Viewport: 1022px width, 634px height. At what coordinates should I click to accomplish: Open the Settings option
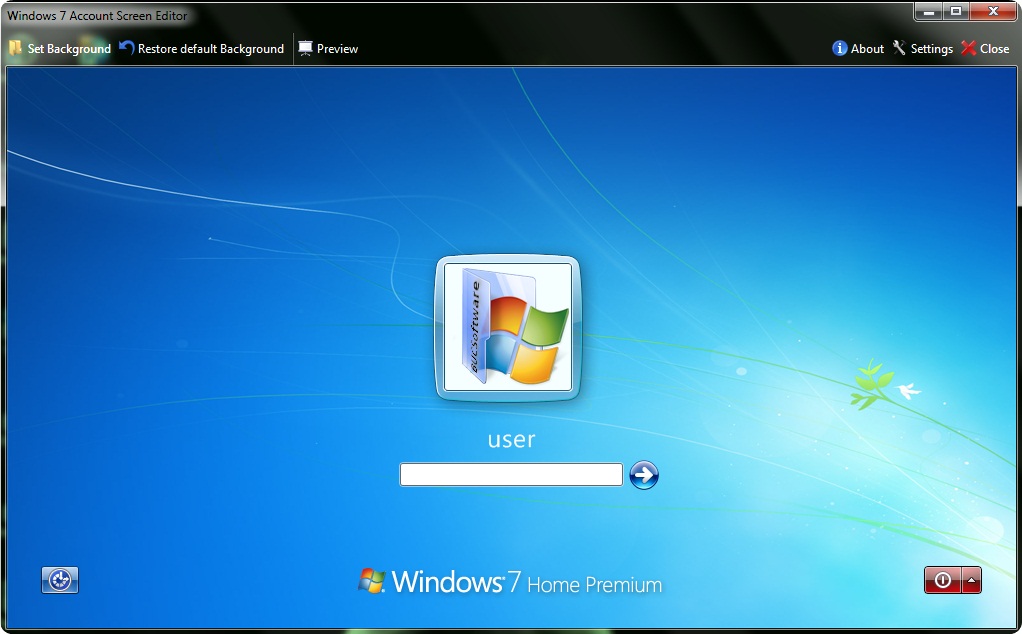(922, 49)
